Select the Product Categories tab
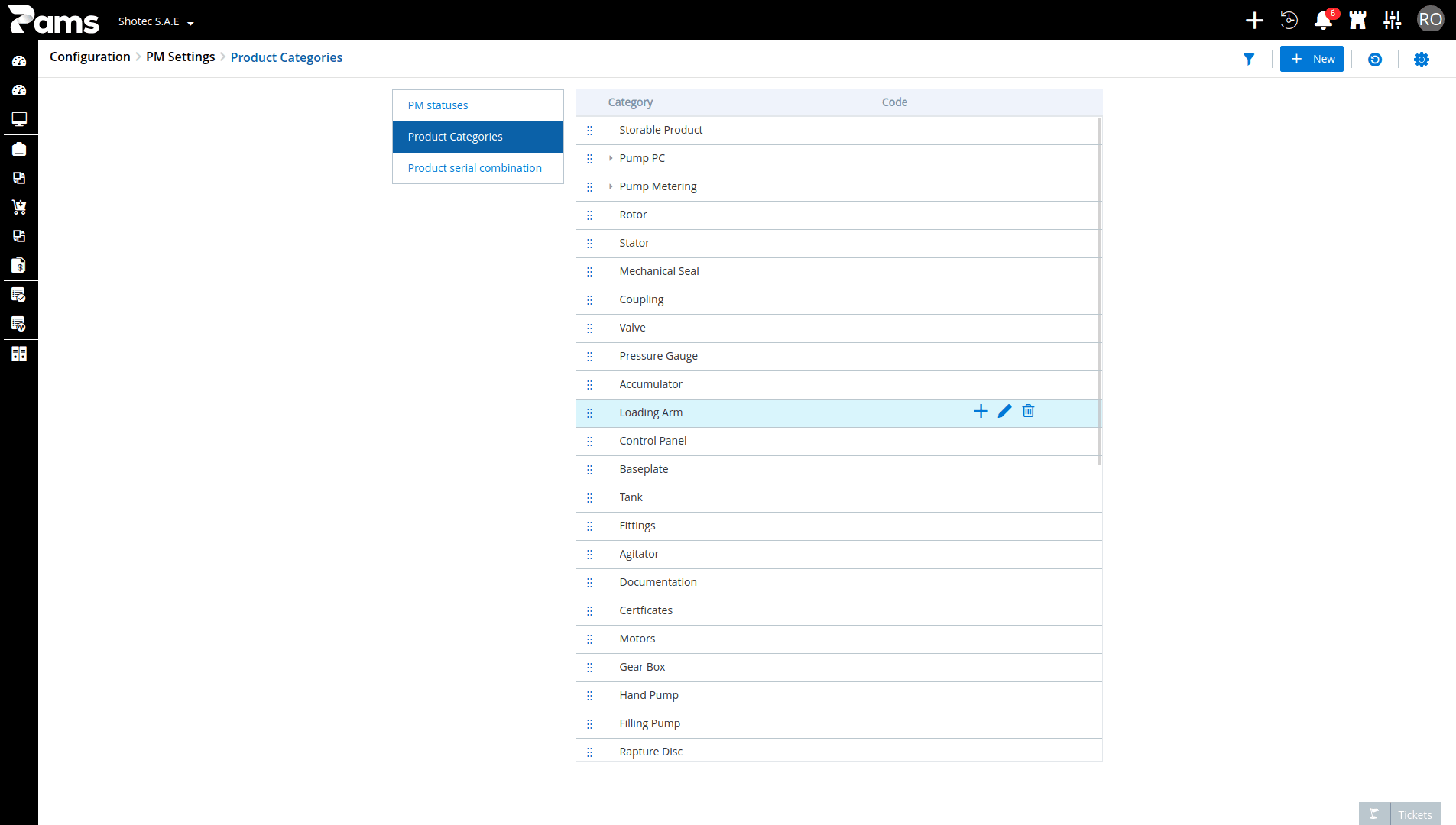The height and width of the screenshot is (825, 1456). coord(478,137)
